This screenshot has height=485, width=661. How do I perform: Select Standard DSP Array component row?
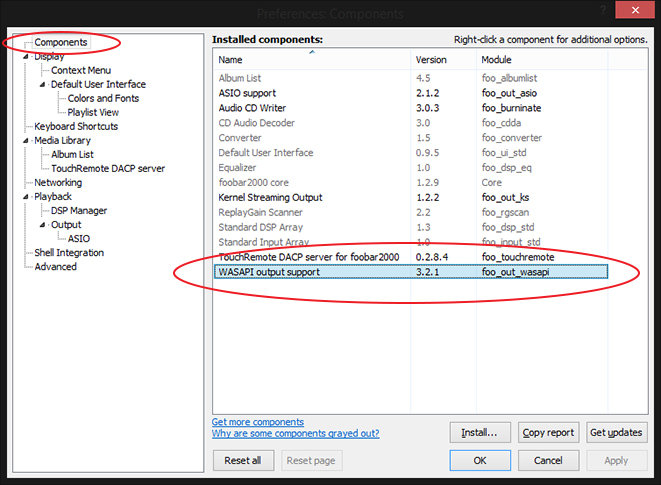411,227
